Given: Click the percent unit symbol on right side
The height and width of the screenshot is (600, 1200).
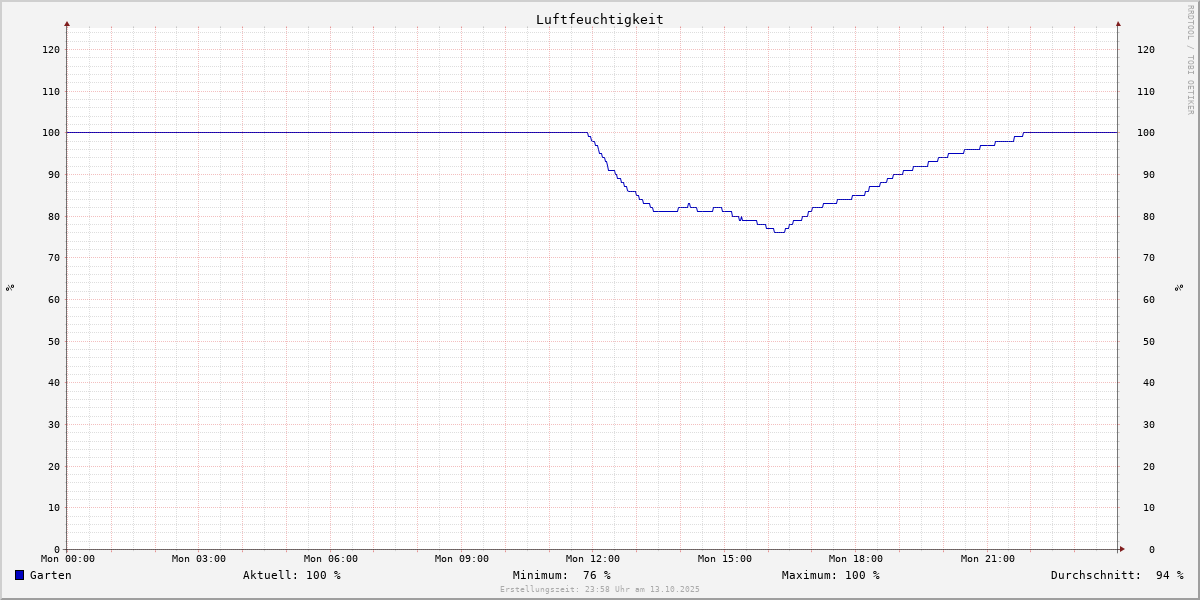Looking at the screenshot, I should click(x=1180, y=287).
